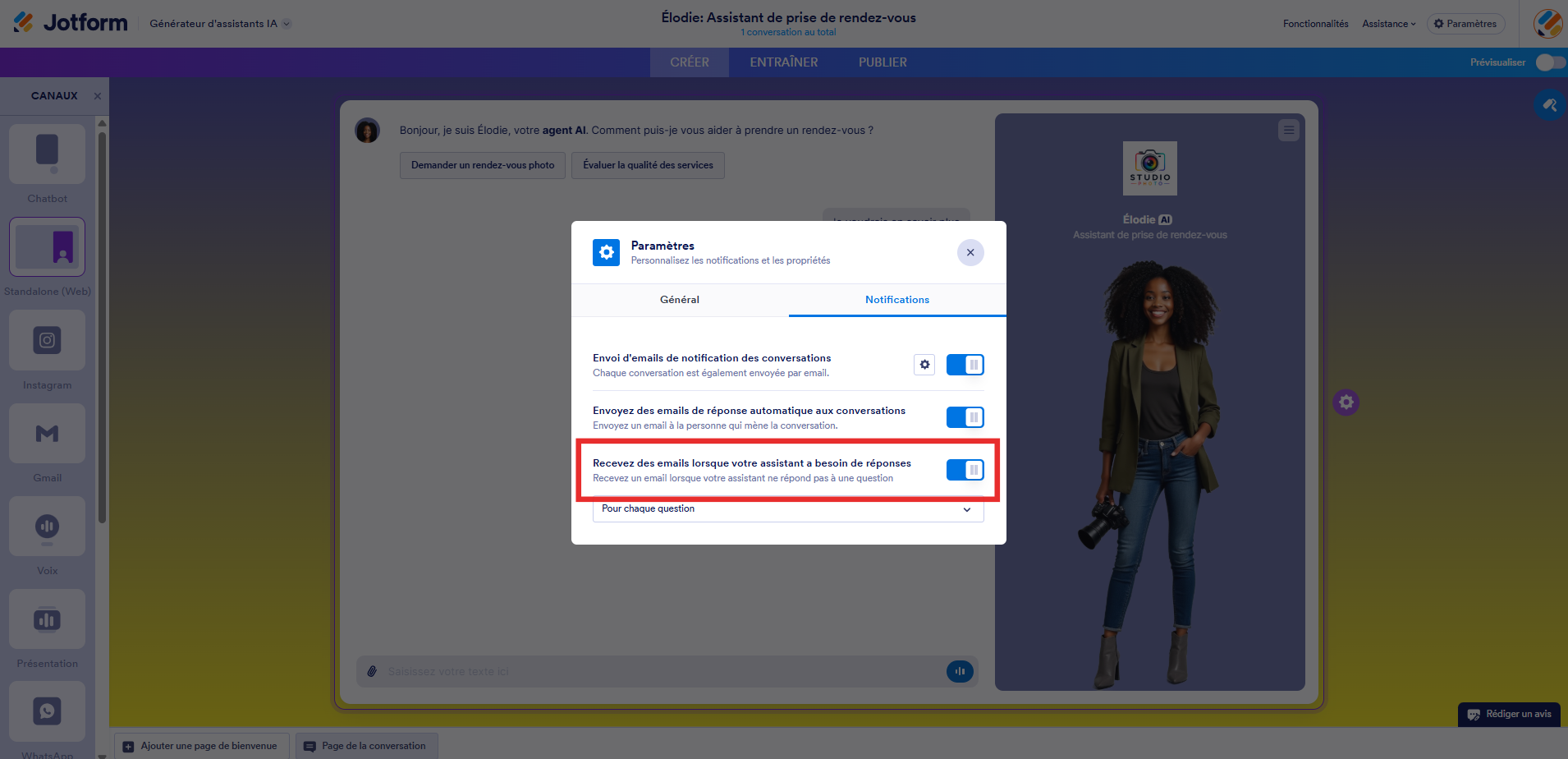
Task: Open the hamburger menu in the avatar panel
Action: (x=1289, y=130)
